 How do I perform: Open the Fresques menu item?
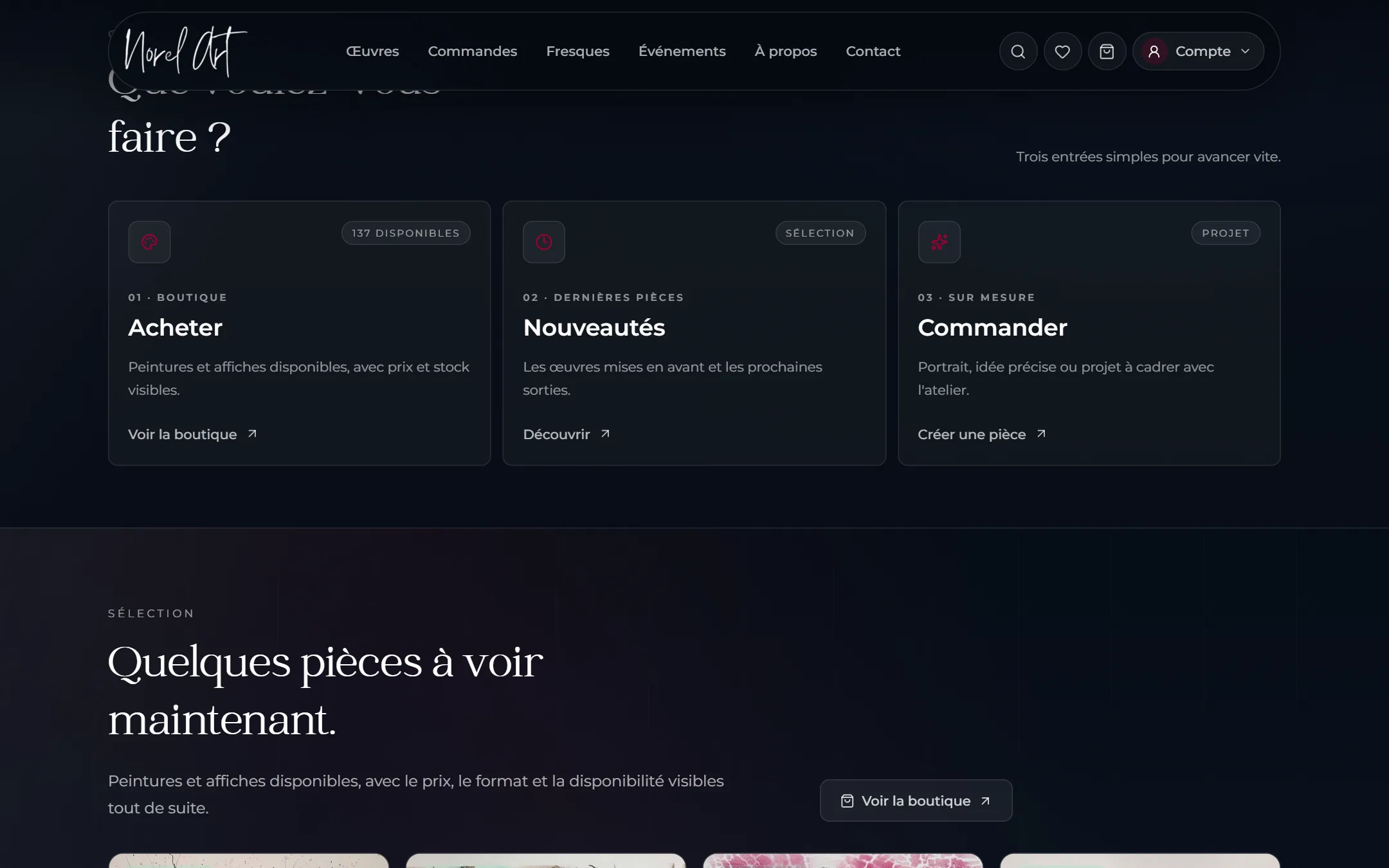577,51
